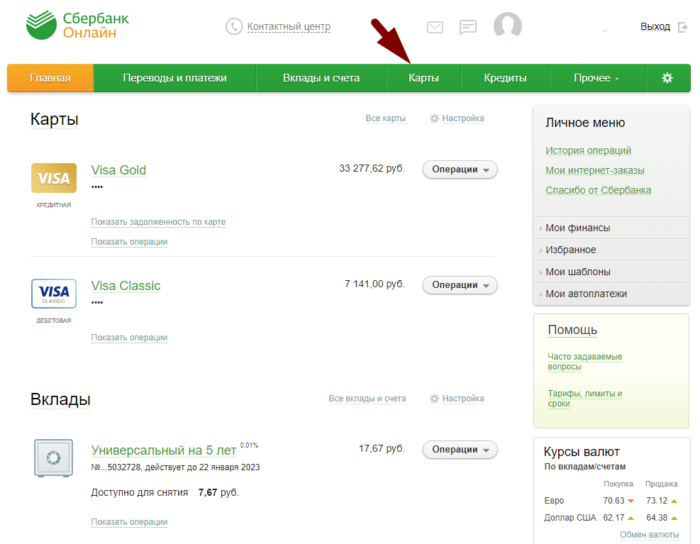Expand Мои финансы section
Screen dimensions: 700x544
click(x=577, y=228)
